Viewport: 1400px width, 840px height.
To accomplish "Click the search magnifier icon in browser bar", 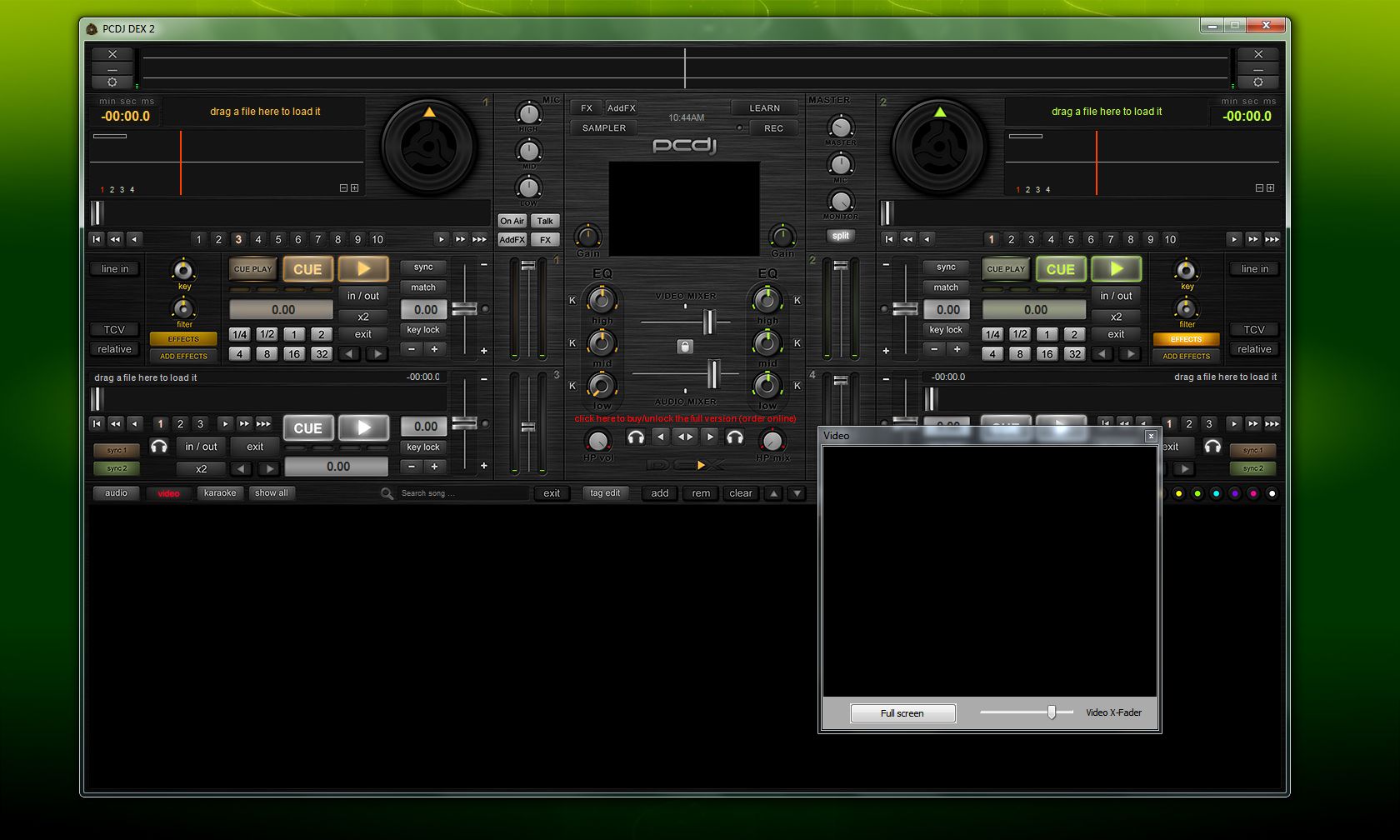I will tap(387, 493).
